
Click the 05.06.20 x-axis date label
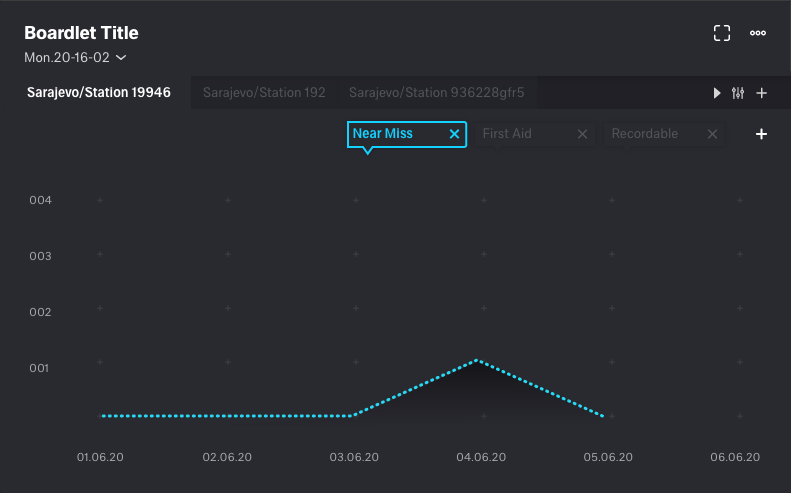(x=608, y=457)
